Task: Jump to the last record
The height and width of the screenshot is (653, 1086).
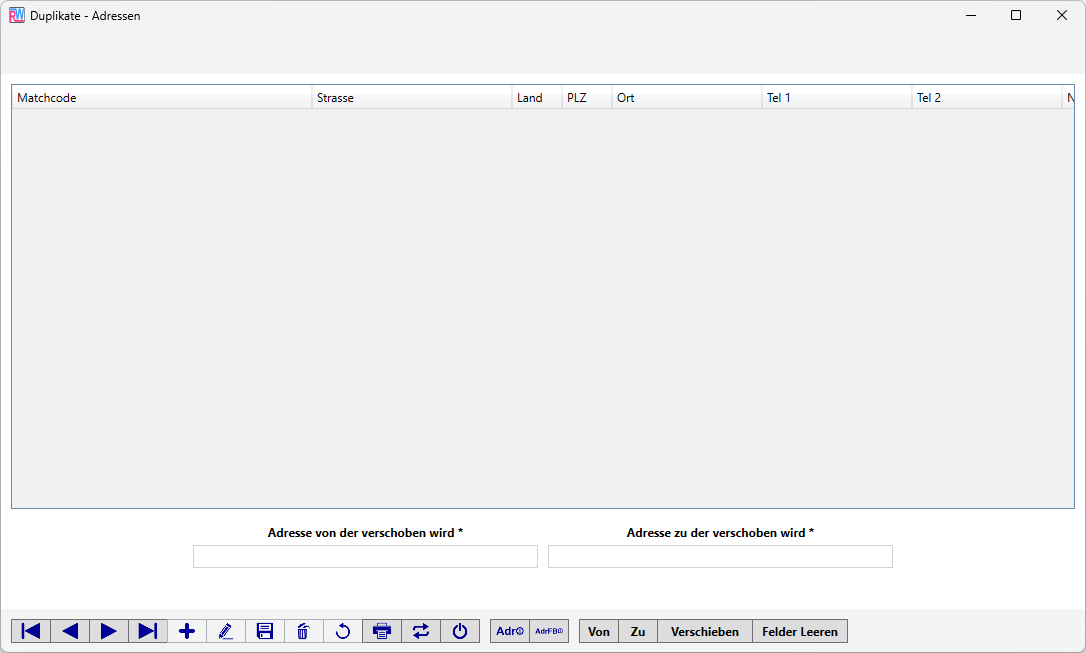Action: pos(148,631)
